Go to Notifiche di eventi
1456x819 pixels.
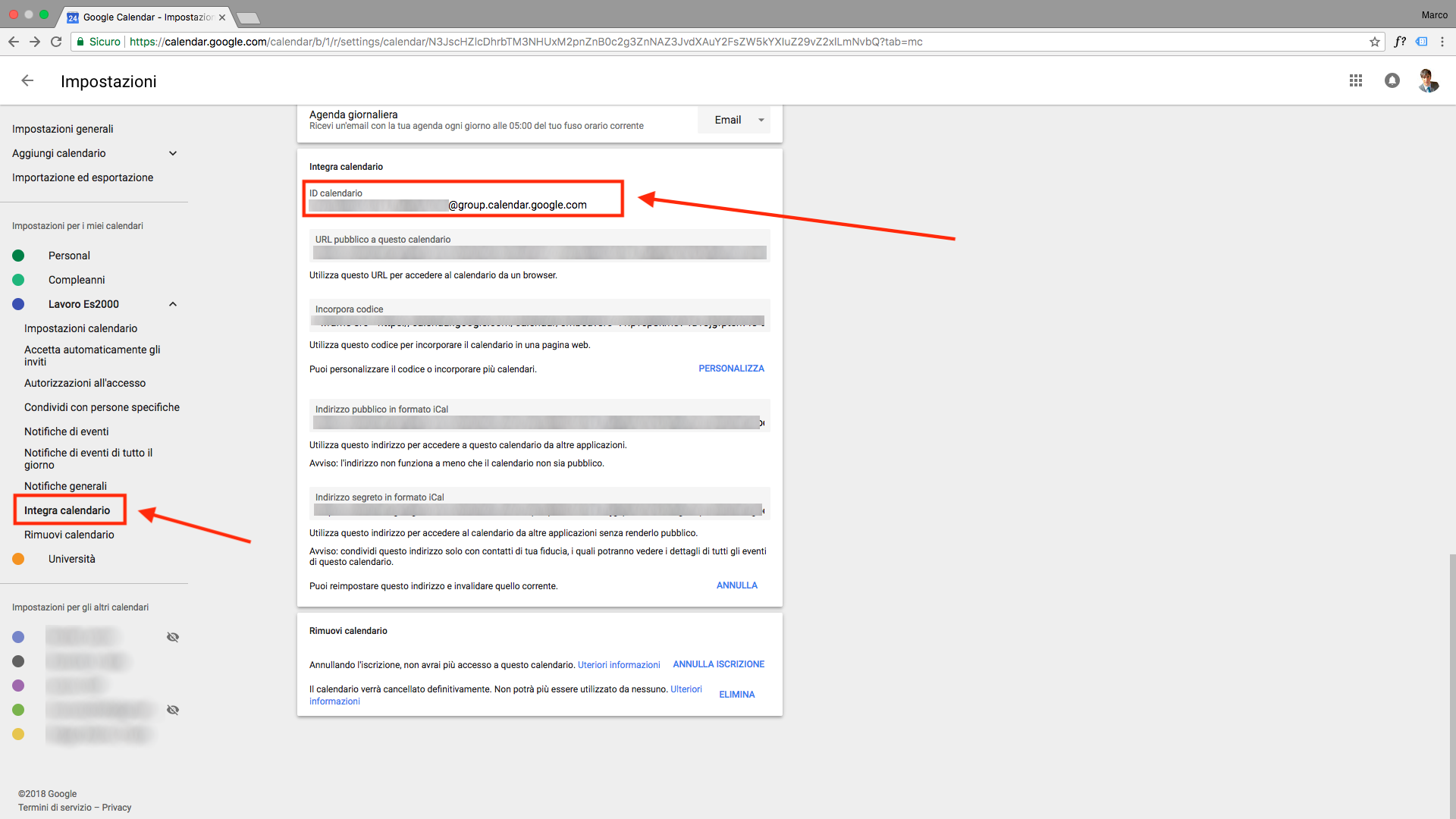click(67, 431)
